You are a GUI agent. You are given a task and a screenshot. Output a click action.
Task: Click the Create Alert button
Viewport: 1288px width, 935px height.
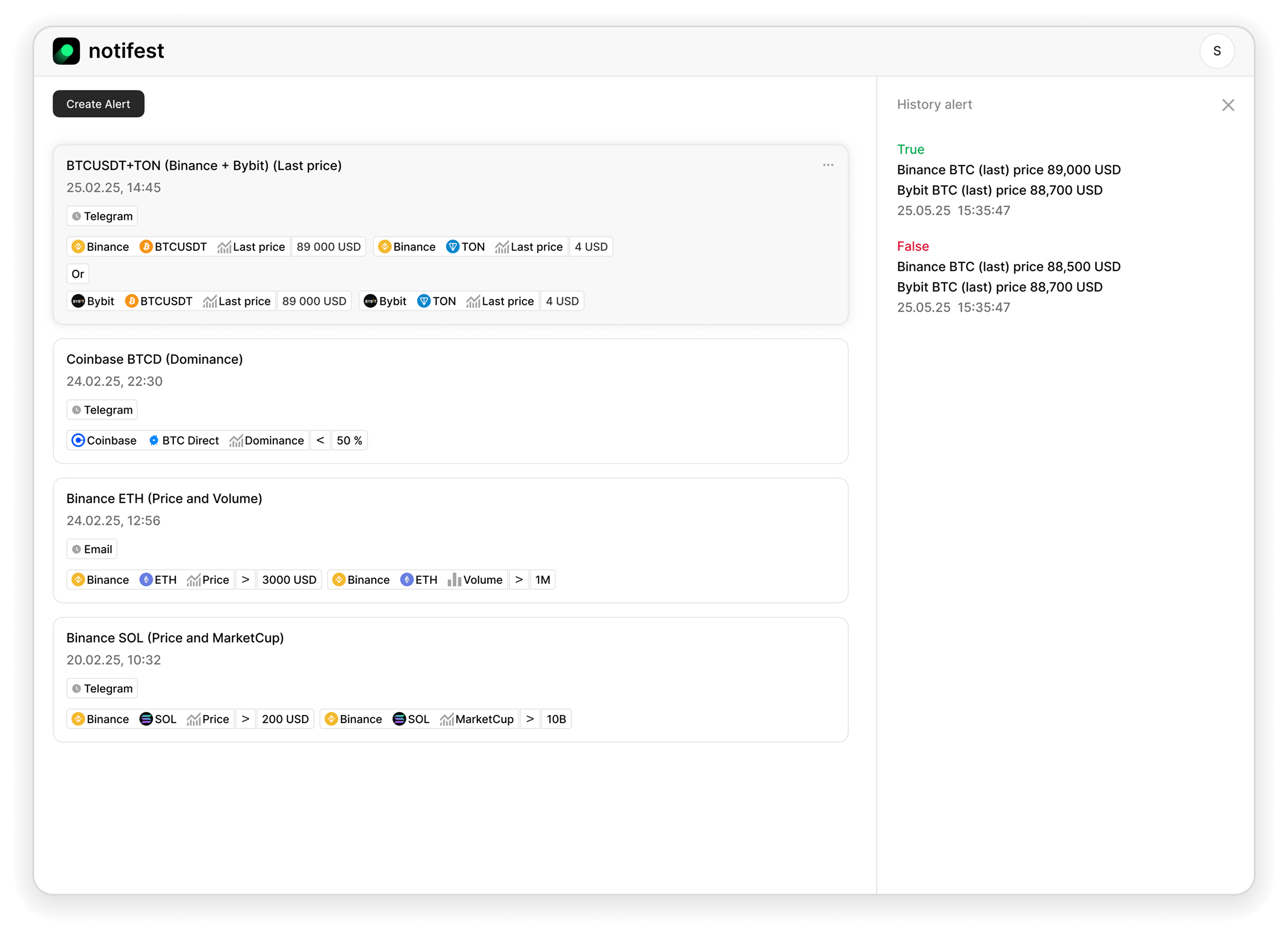(98, 104)
